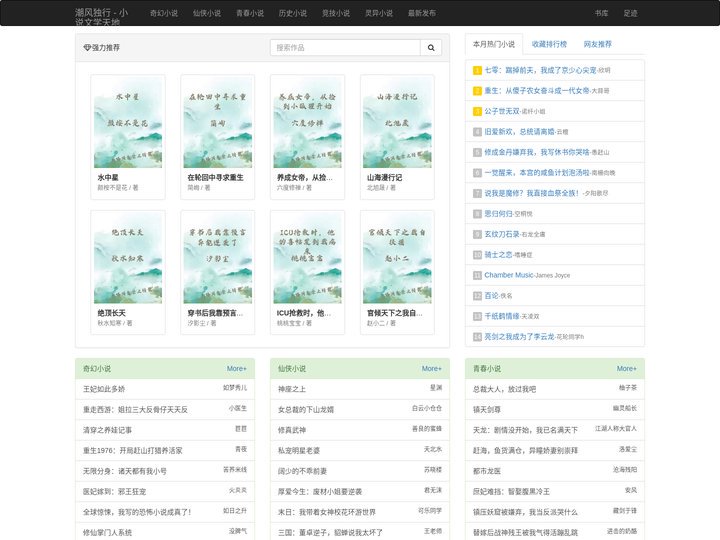Open 灵异小说 category from navbar
This screenshot has height=540, width=720.
pyautogui.click(x=379, y=13)
